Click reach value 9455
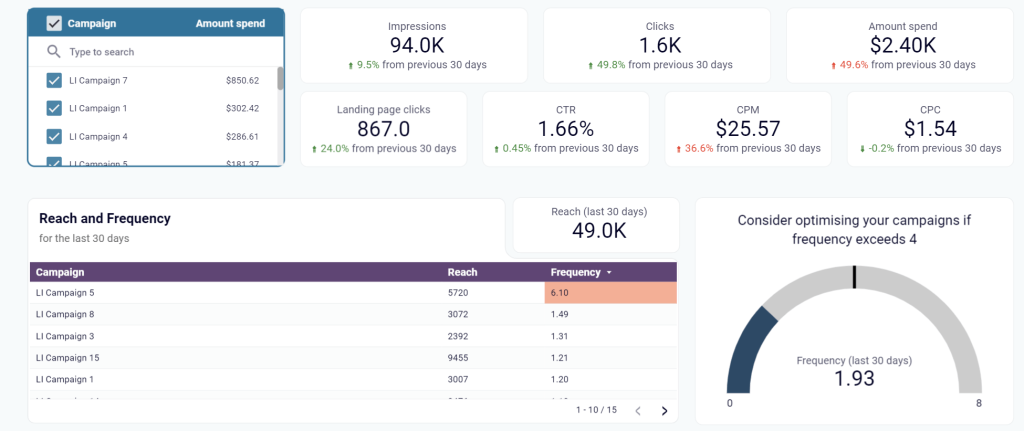 click(x=458, y=358)
